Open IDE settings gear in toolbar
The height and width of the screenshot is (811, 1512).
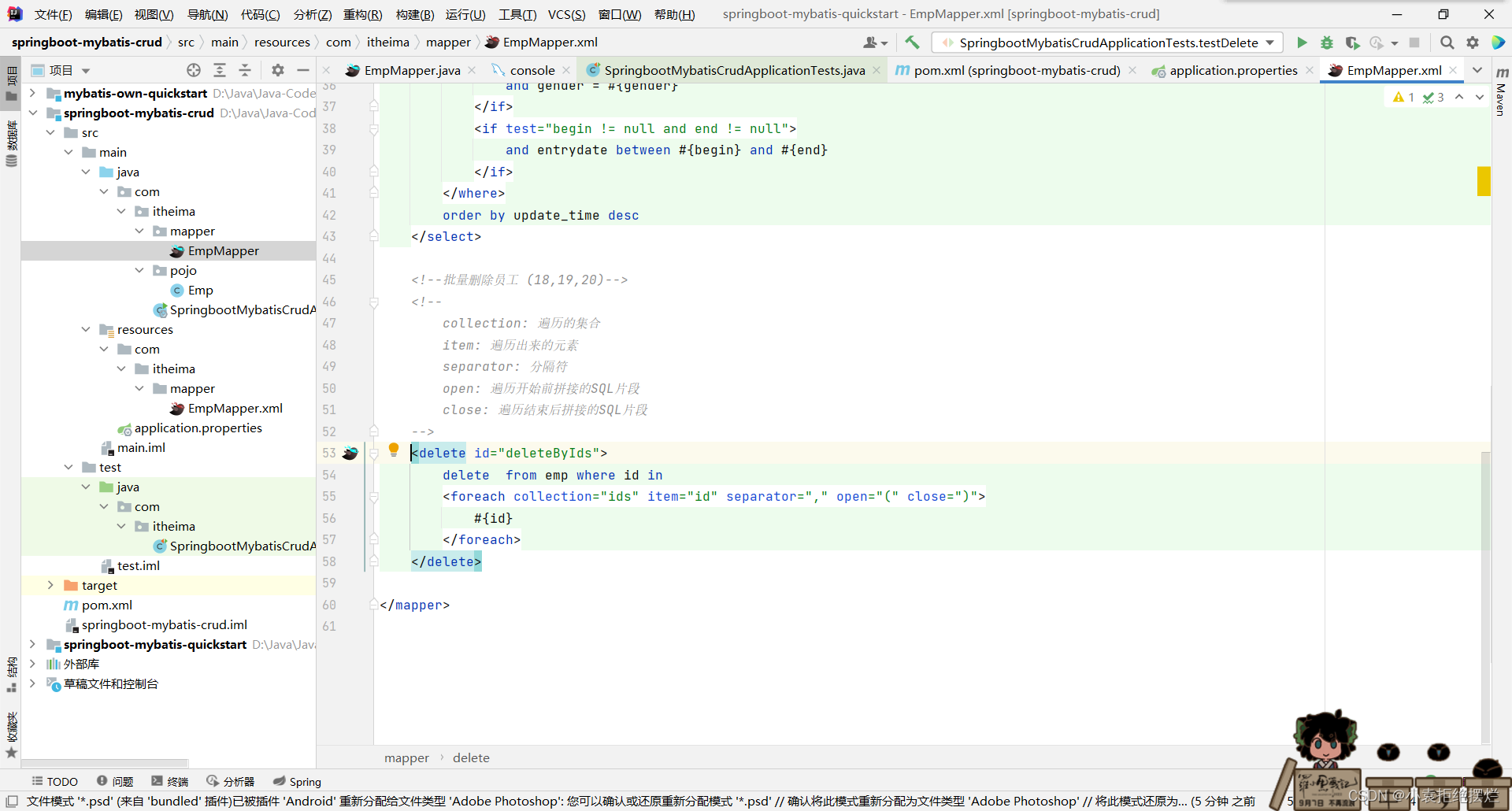1473,43
